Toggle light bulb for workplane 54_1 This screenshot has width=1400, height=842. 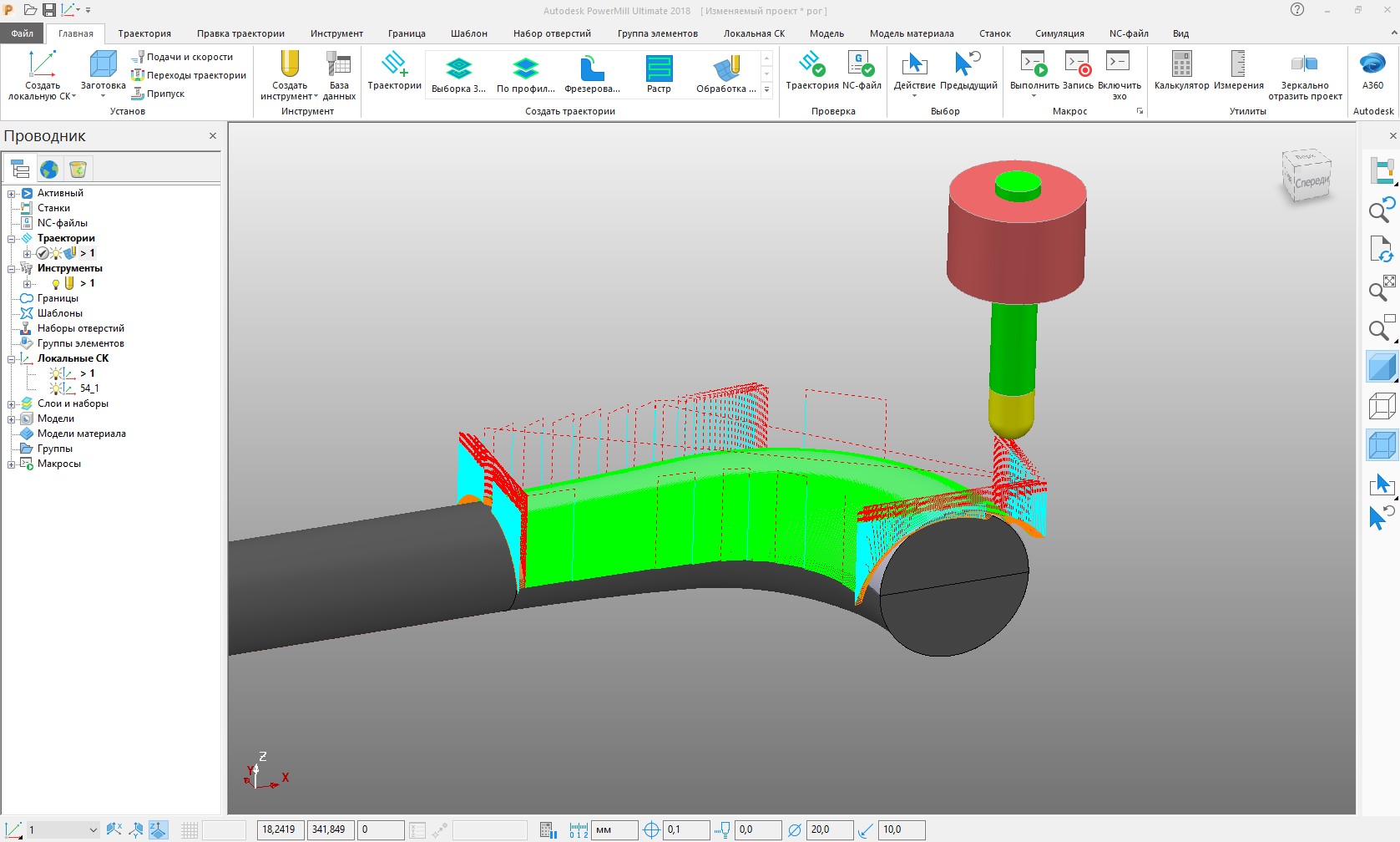pyautogui.click(x=55, y=388)
